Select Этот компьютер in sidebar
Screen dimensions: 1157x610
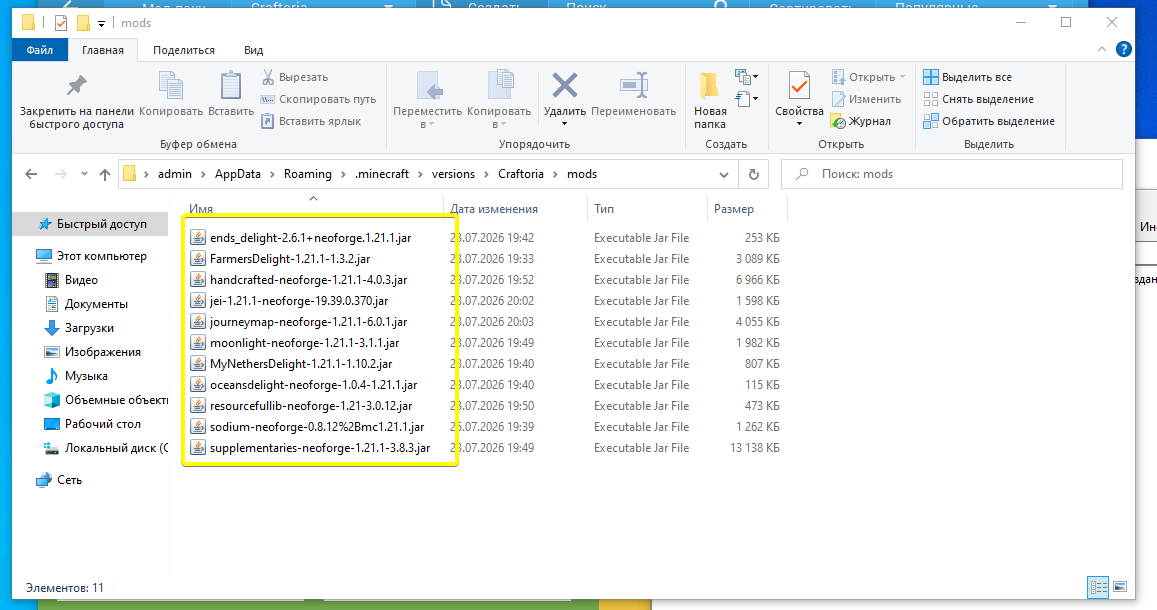91,256
